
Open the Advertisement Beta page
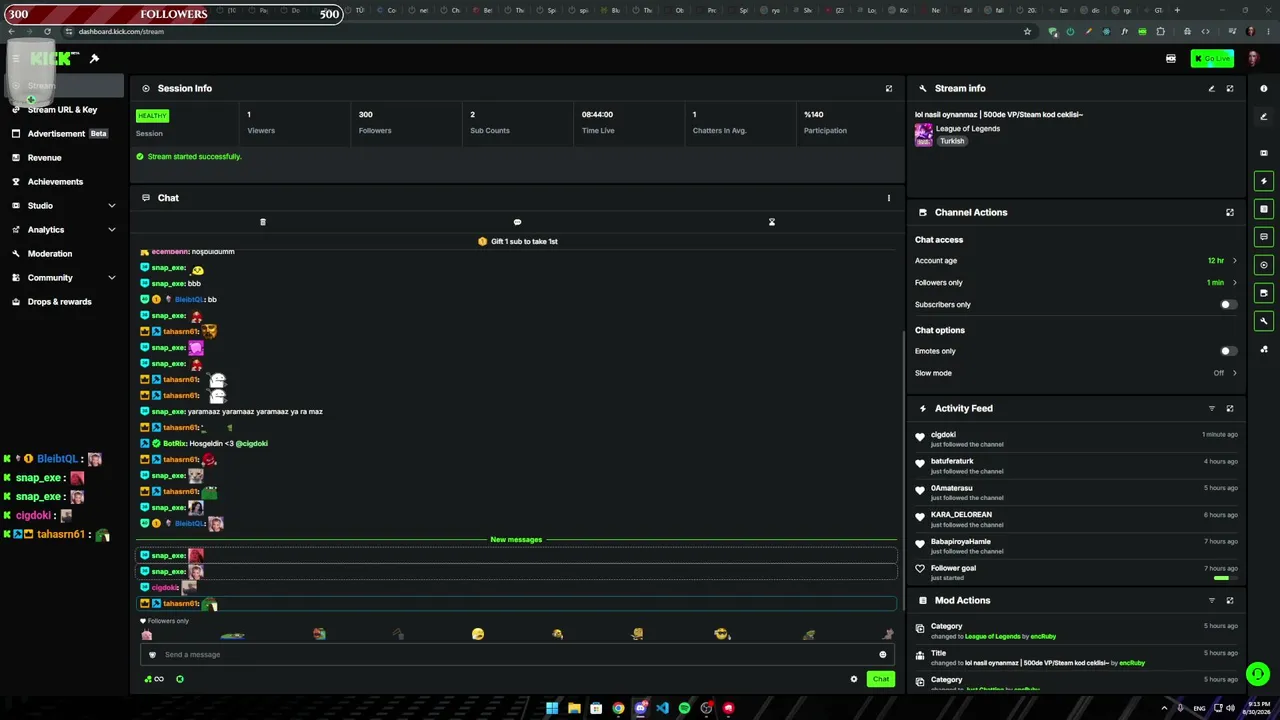click(x=64, y=134)
